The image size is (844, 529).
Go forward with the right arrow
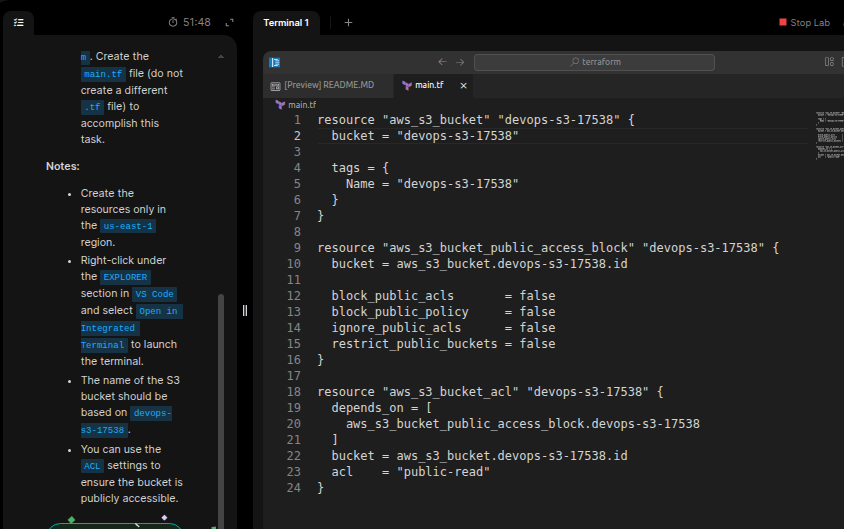460,62
